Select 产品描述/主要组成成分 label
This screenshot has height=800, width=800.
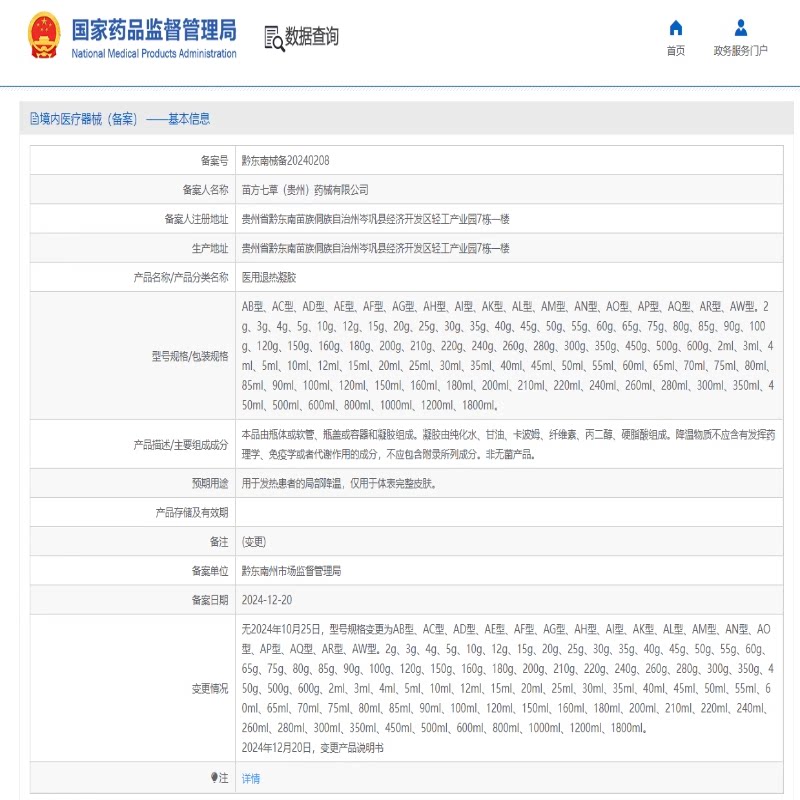pos(181,444)
